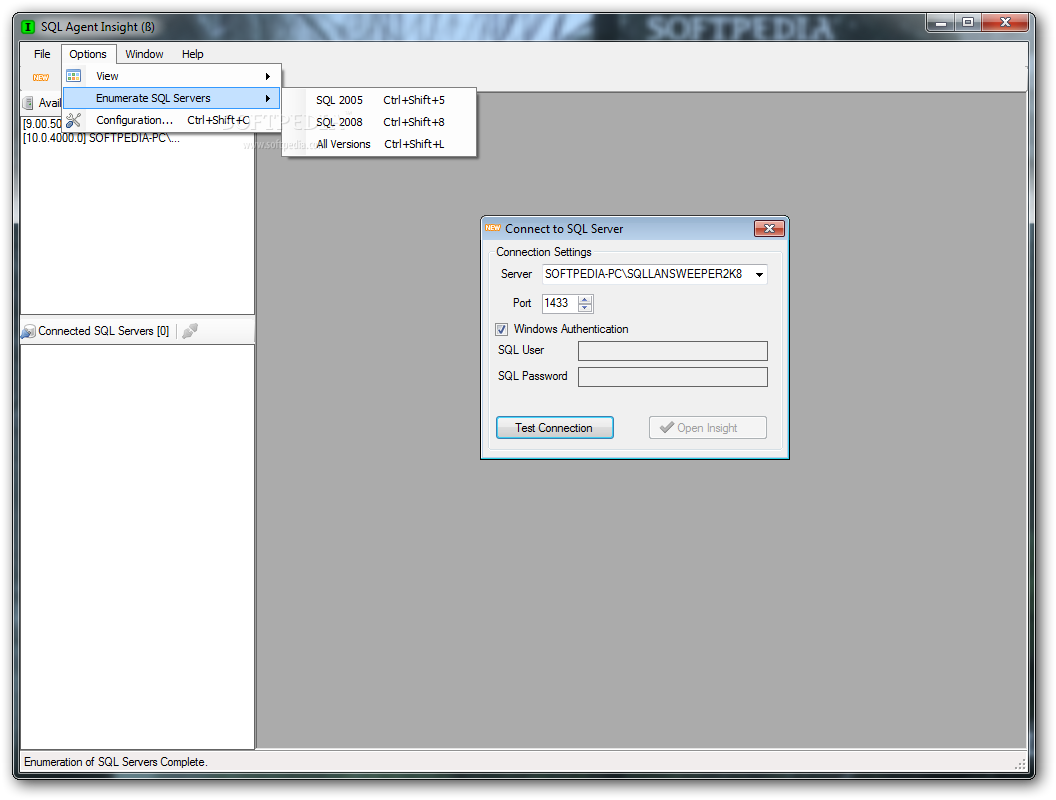Click the Open Insight button
Viewport: 1056px width, 800px height.
[x=707, y=428]
